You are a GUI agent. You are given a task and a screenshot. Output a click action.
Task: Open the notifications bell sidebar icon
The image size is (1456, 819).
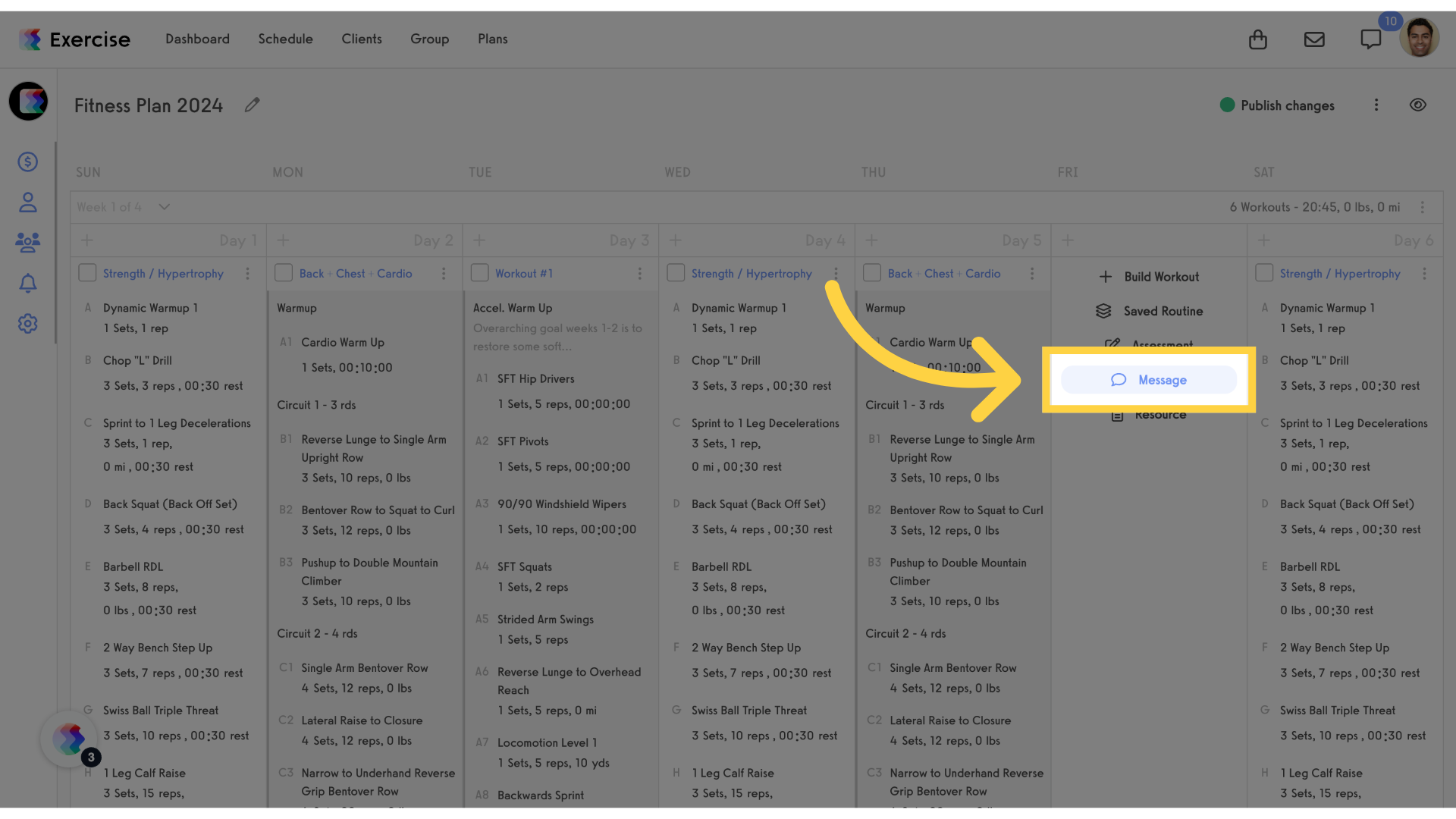point(28,284)
